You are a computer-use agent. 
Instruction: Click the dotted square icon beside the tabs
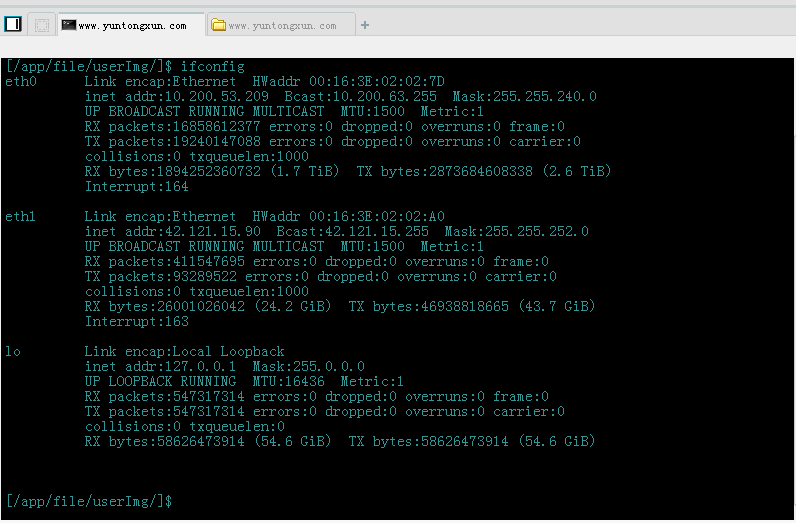point(42,25)
